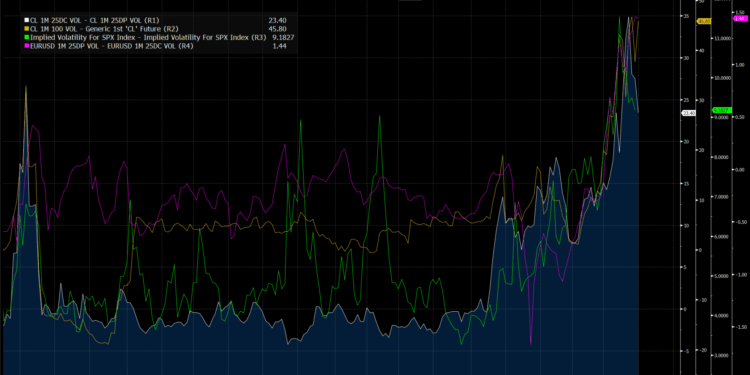Select the 'Implied Volatility For SPX Index (R3)' legend label
This screenshot has height=375, width=750.
point(148,37)
